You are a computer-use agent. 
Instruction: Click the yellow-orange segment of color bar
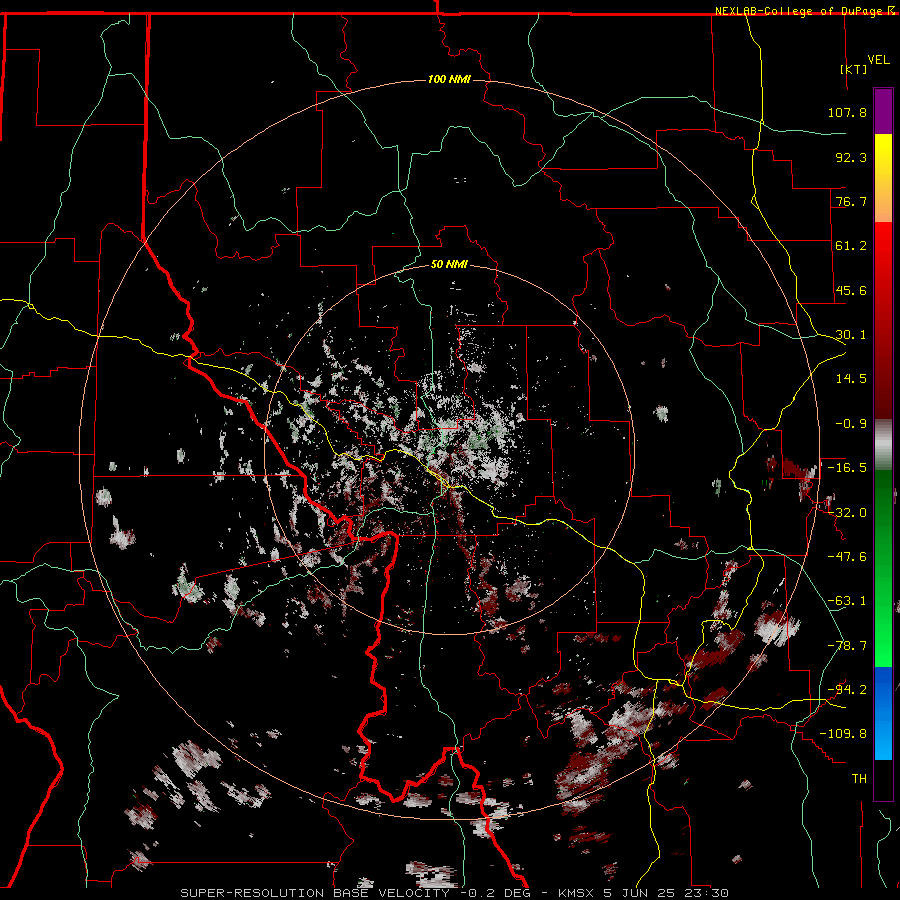click(883, 178)
